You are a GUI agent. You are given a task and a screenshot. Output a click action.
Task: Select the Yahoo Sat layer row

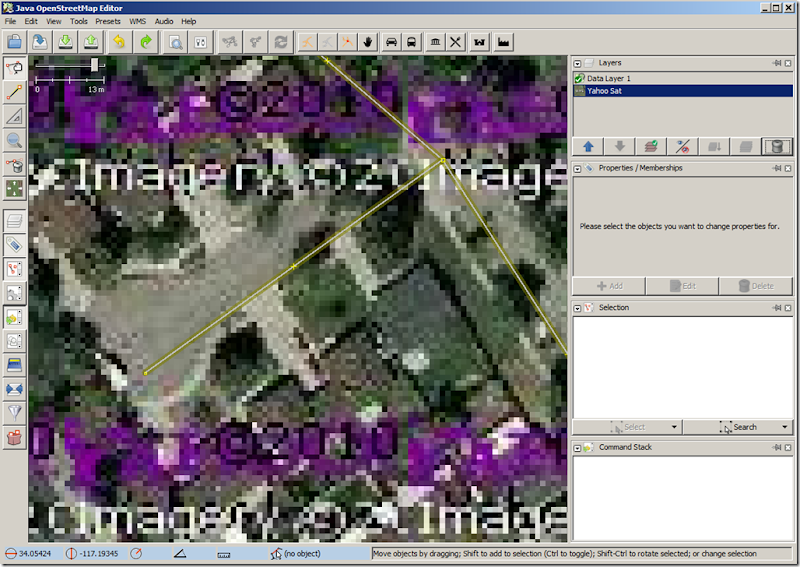683,91
